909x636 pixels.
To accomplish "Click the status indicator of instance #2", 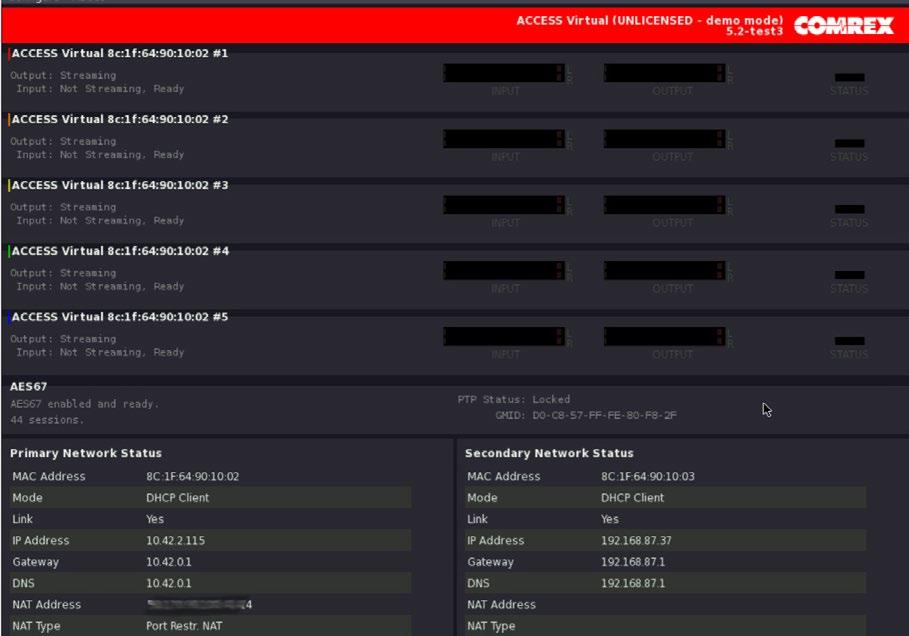I will coord(849,143).
